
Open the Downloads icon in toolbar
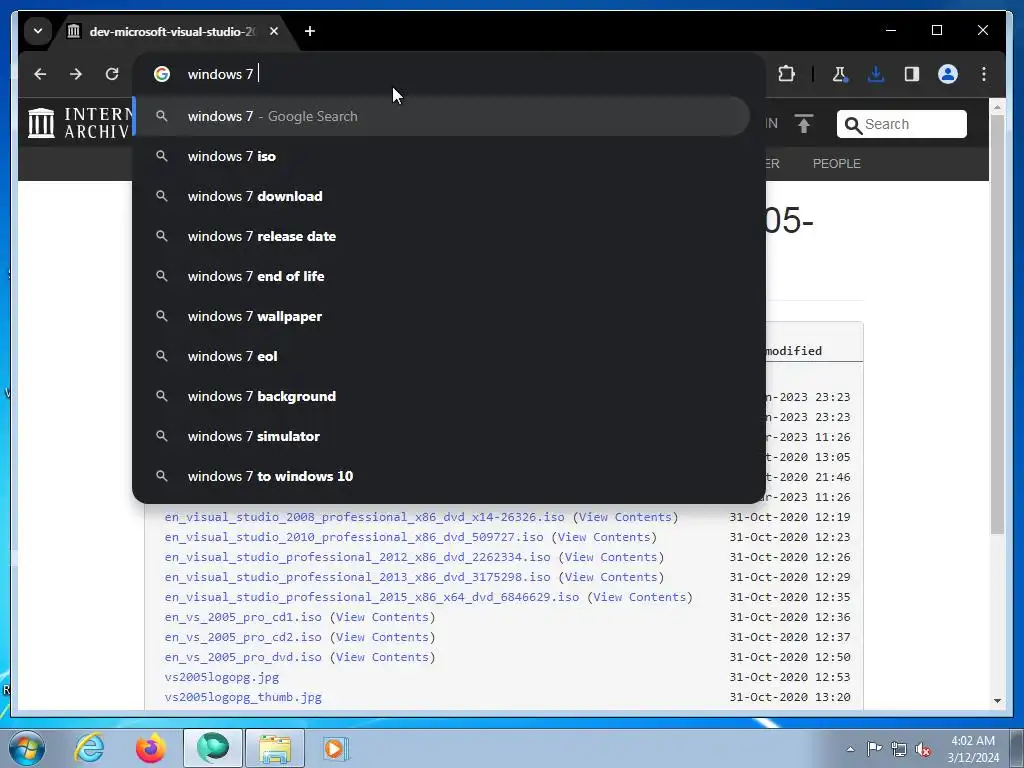pos(876,74)
